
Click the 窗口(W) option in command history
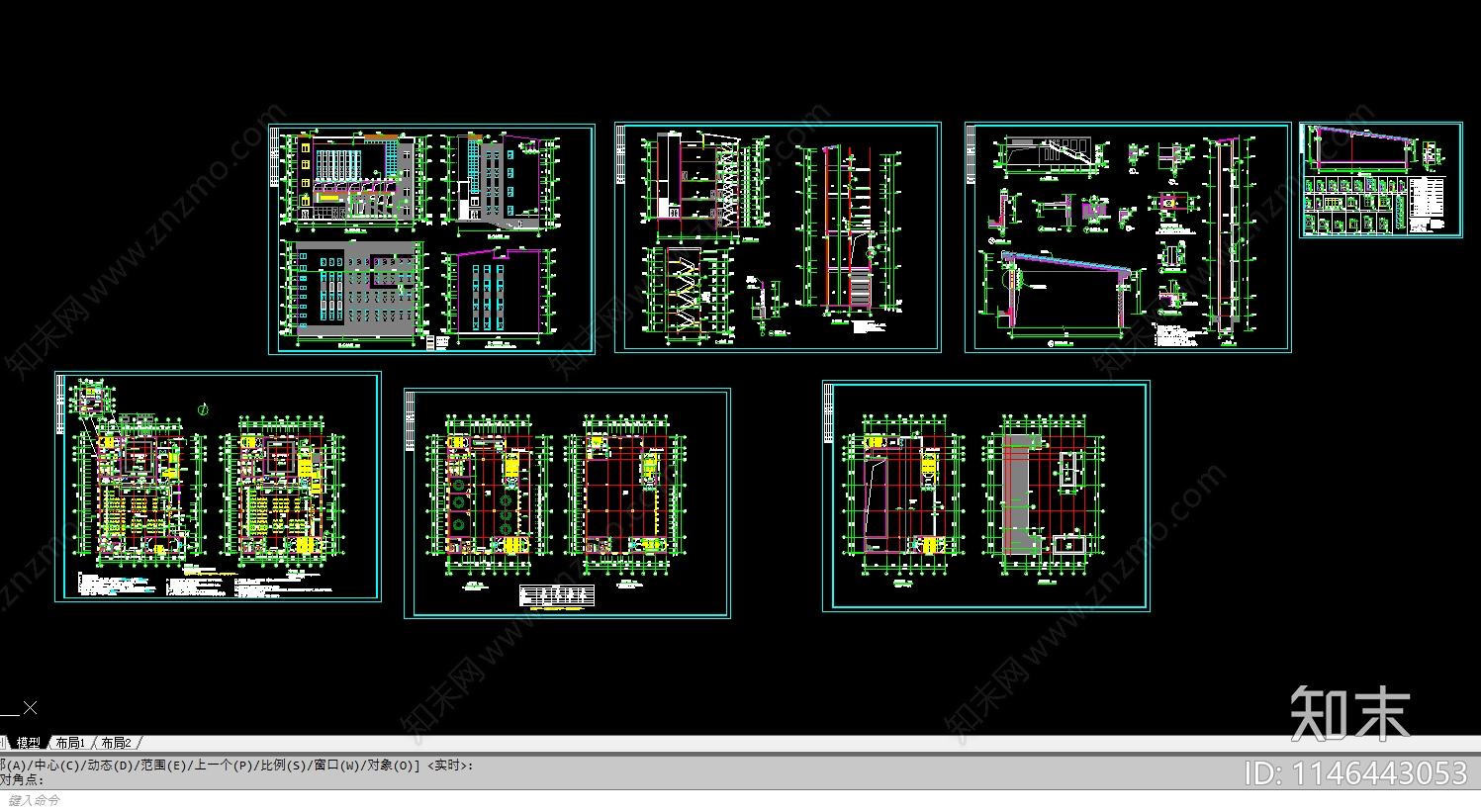pos(334,766)
